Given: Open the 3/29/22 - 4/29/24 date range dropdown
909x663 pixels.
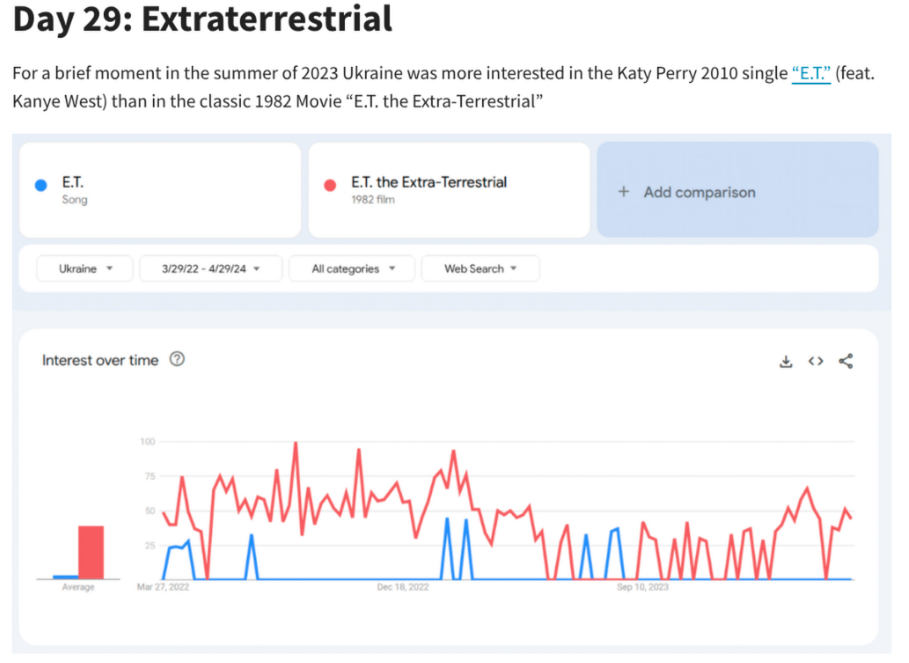Looking at the screenshot, I should (x=211, y=269).
